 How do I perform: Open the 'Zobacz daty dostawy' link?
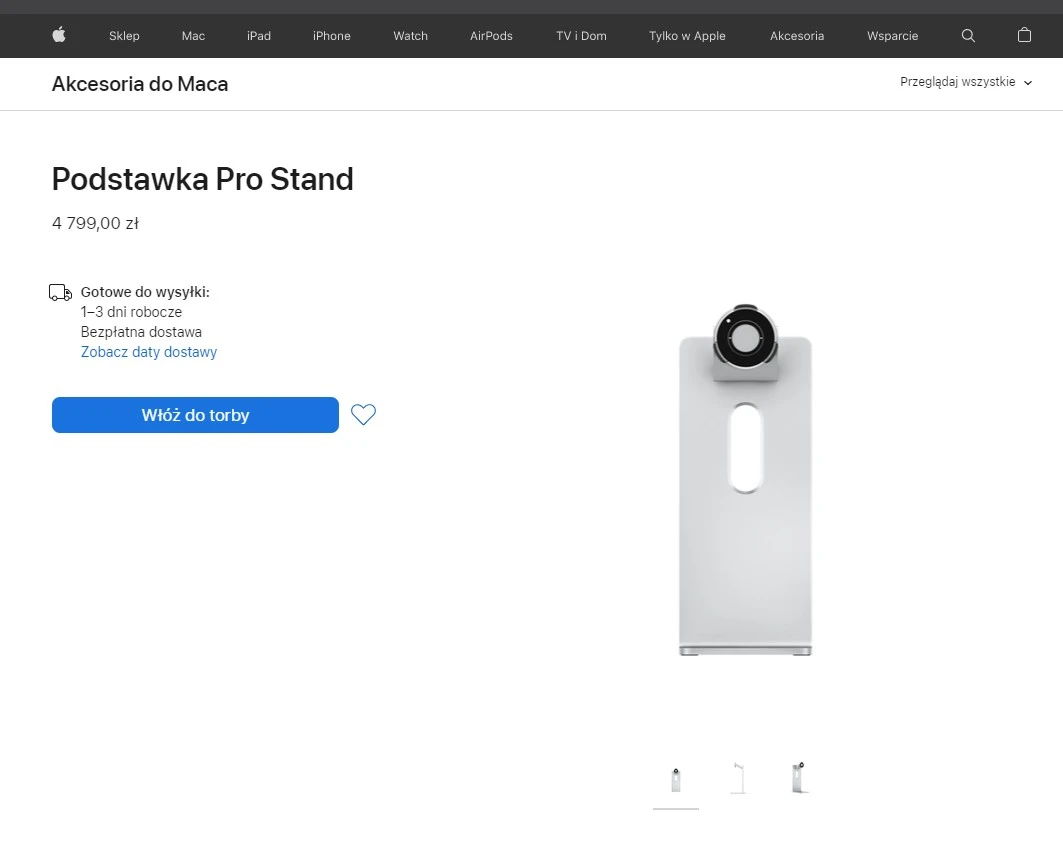(148, 351)
